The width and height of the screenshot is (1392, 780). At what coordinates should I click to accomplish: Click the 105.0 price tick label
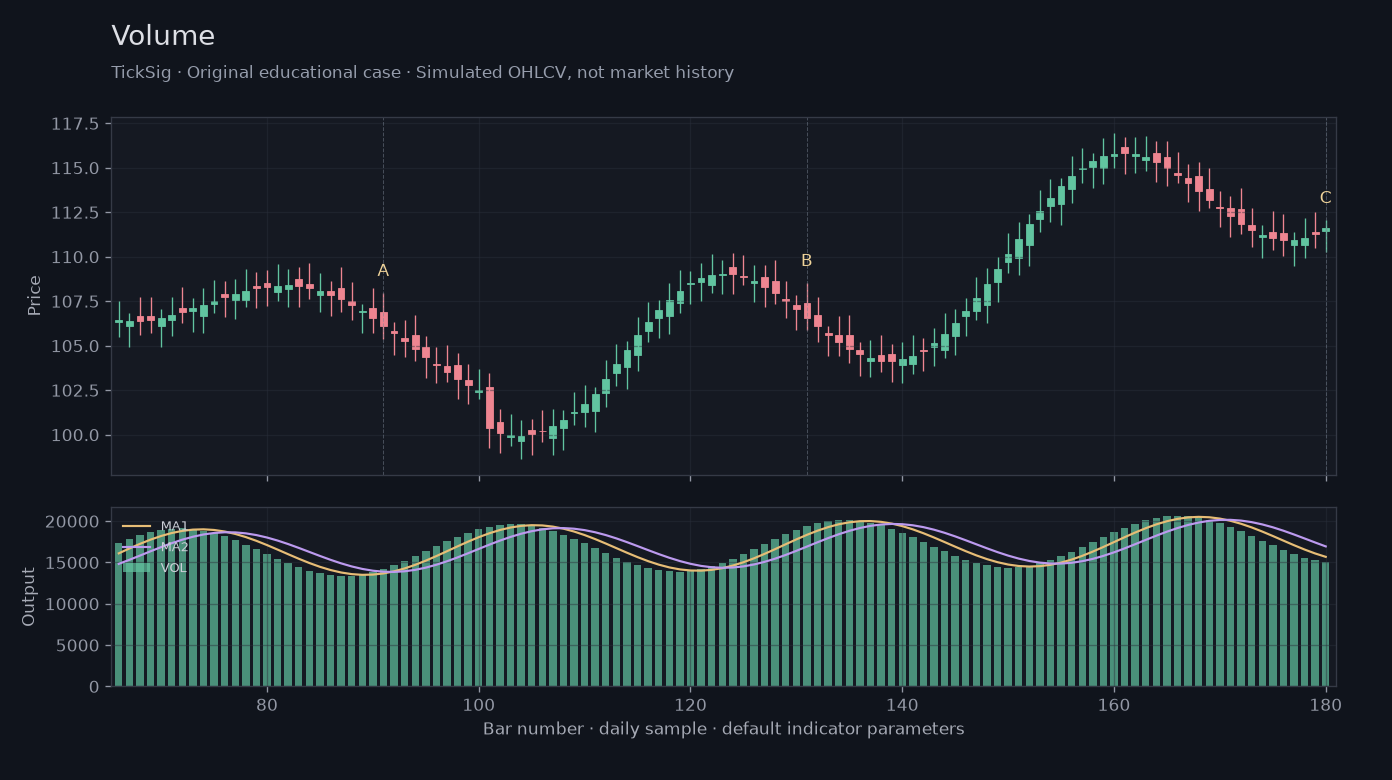point(75,346)
